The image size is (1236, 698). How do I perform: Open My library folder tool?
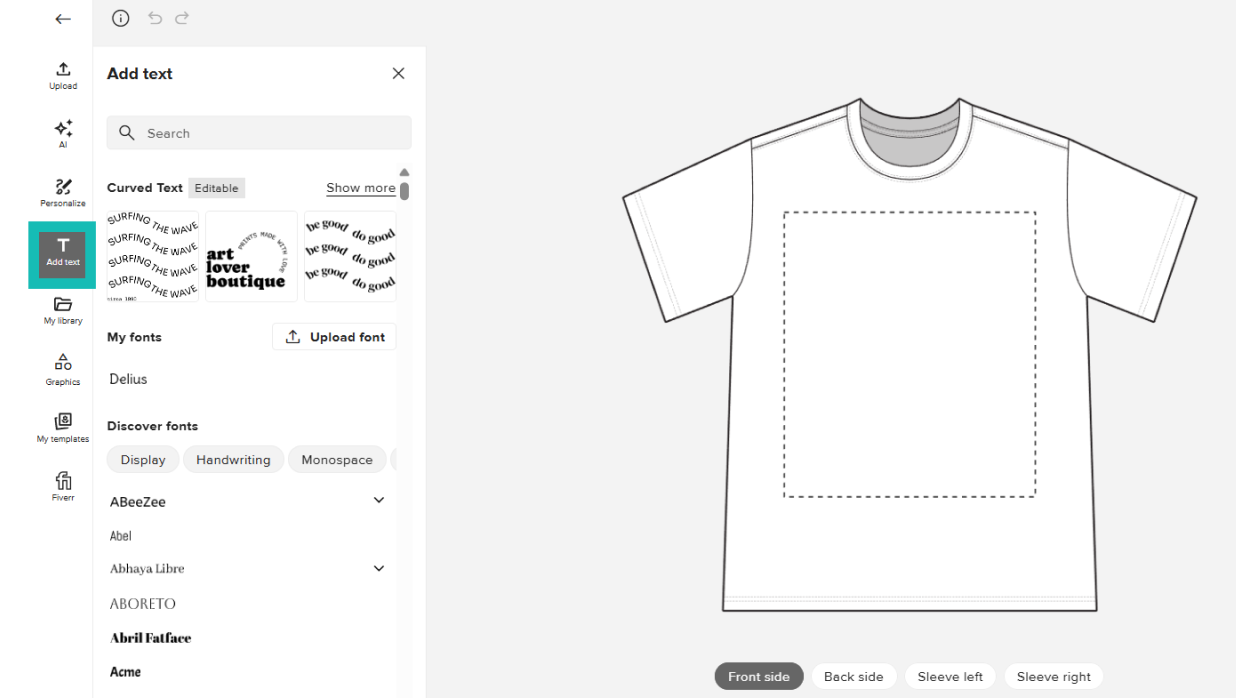click(63, 310)
